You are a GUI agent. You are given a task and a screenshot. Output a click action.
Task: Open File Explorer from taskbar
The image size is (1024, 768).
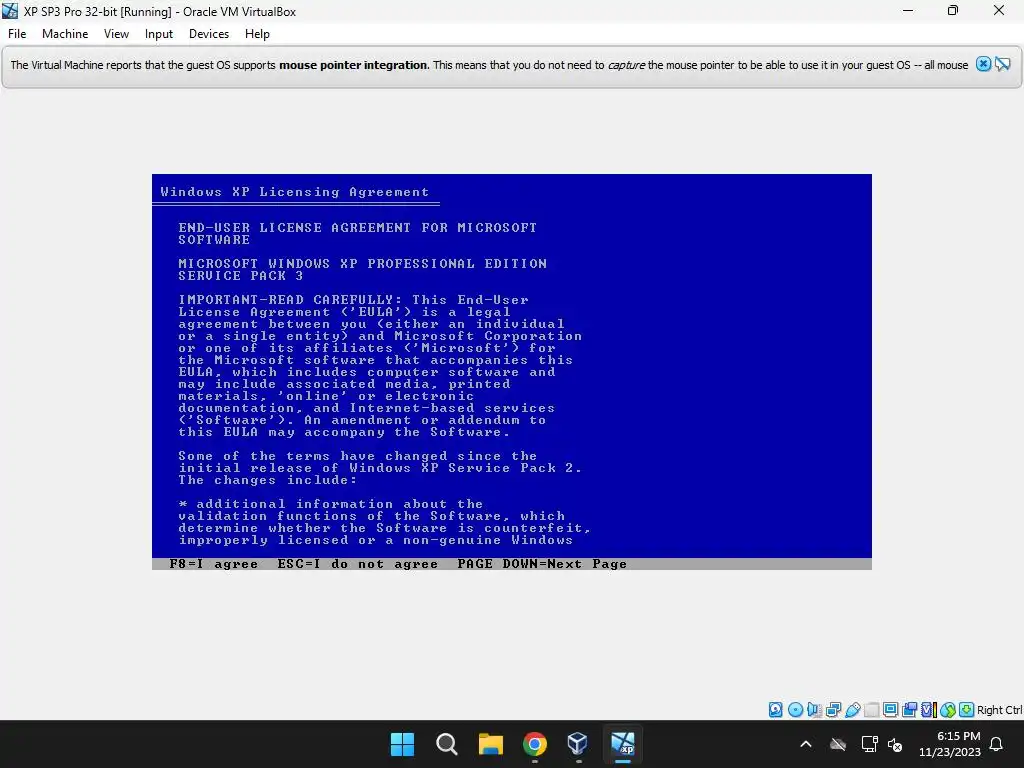point(490,744)
